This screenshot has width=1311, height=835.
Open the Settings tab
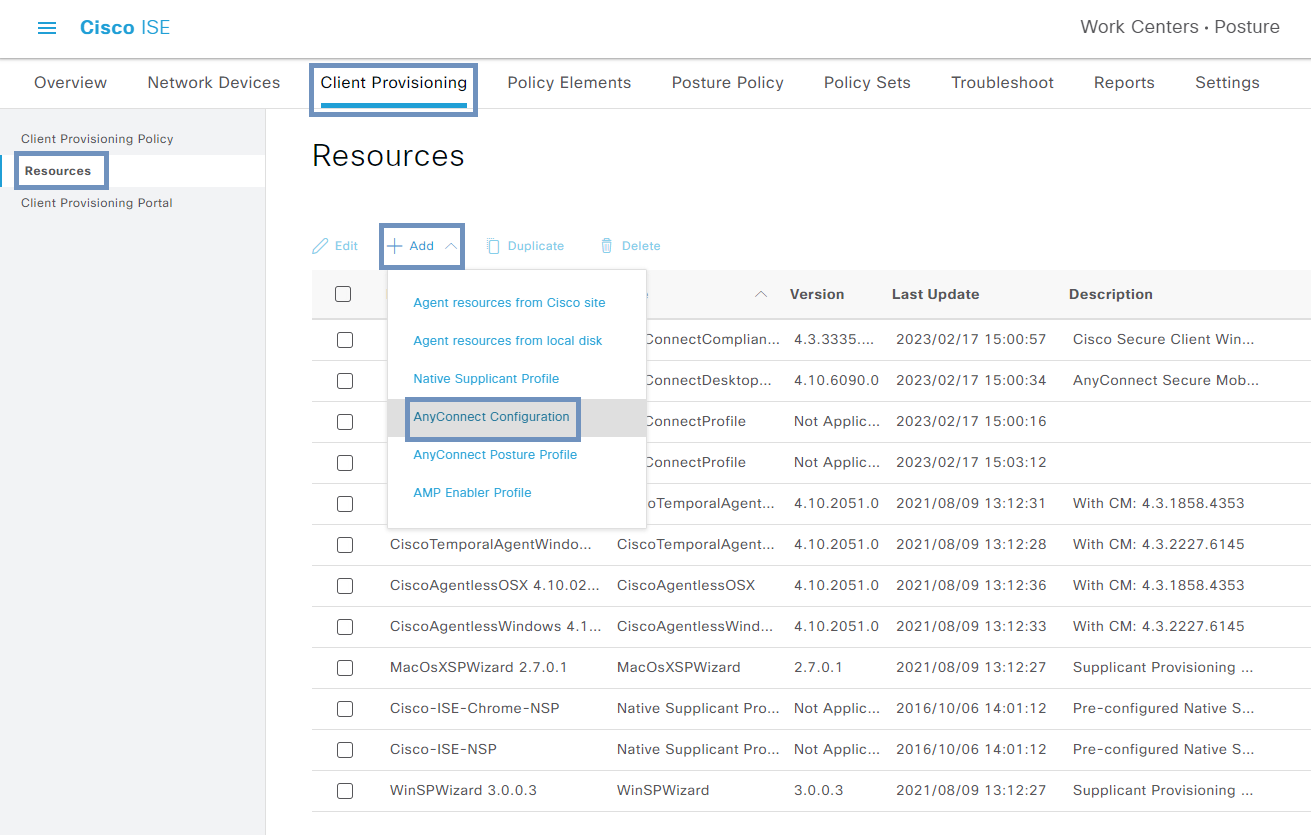tap(1227, 83)
